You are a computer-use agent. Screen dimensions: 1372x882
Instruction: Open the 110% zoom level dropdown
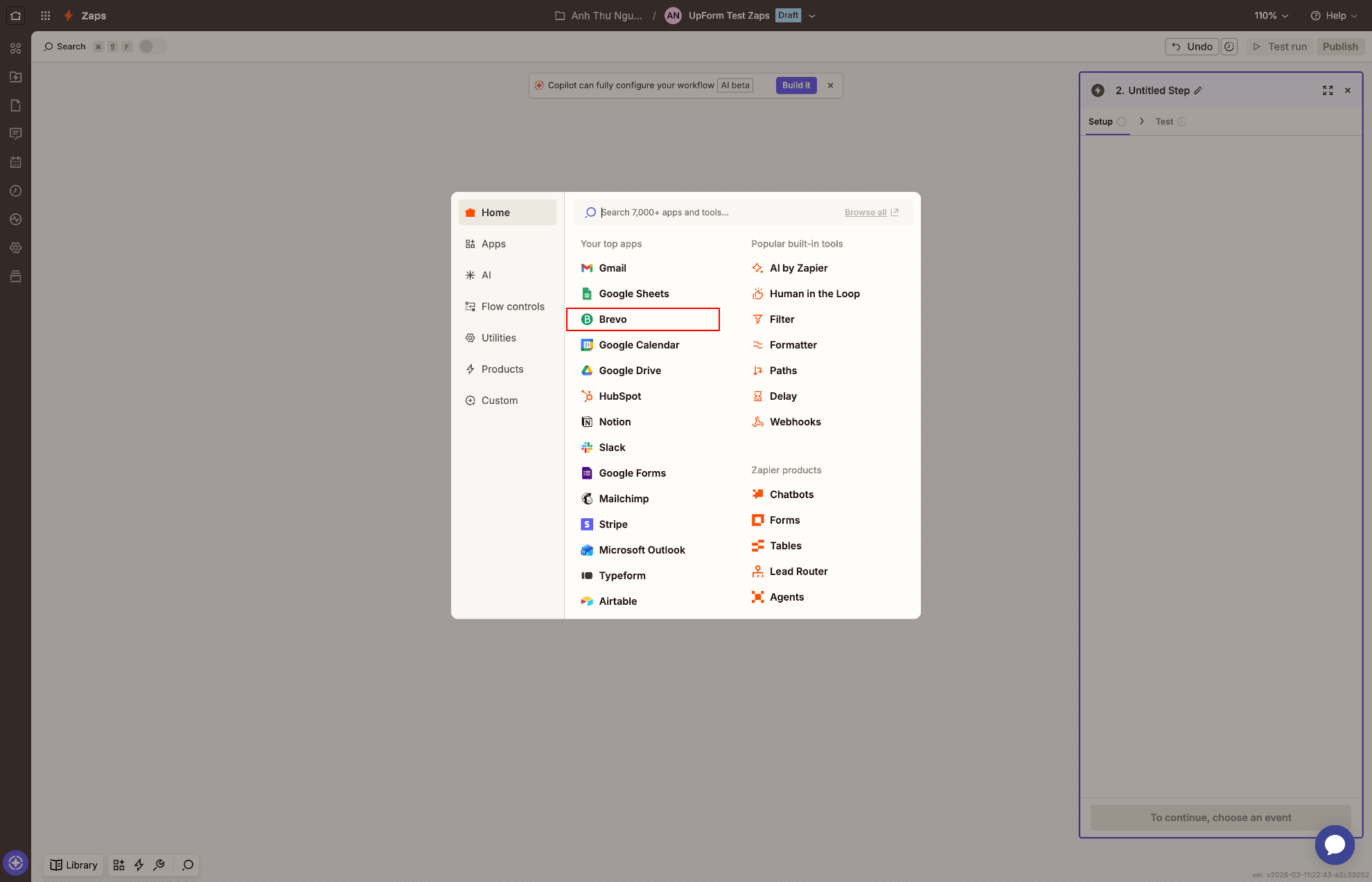tap(1272, 15)
